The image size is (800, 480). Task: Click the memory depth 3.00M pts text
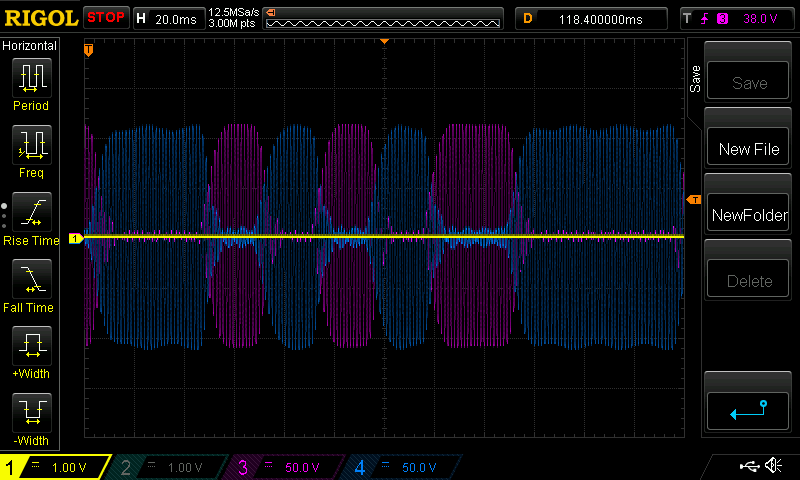pyautogui.click(x=232, y=23)
